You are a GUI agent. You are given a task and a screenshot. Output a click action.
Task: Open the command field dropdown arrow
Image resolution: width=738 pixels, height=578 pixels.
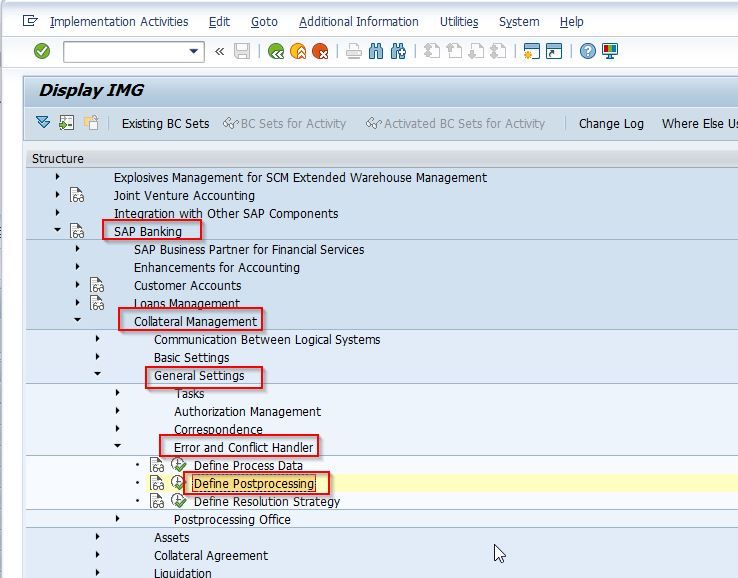(x=193, y=51)
